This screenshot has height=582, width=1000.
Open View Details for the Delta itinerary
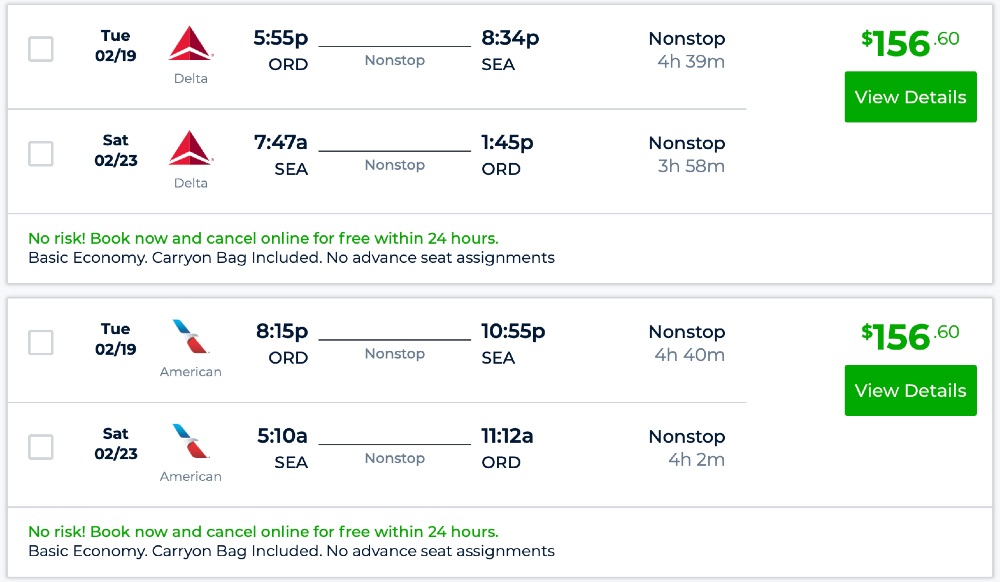910,97
